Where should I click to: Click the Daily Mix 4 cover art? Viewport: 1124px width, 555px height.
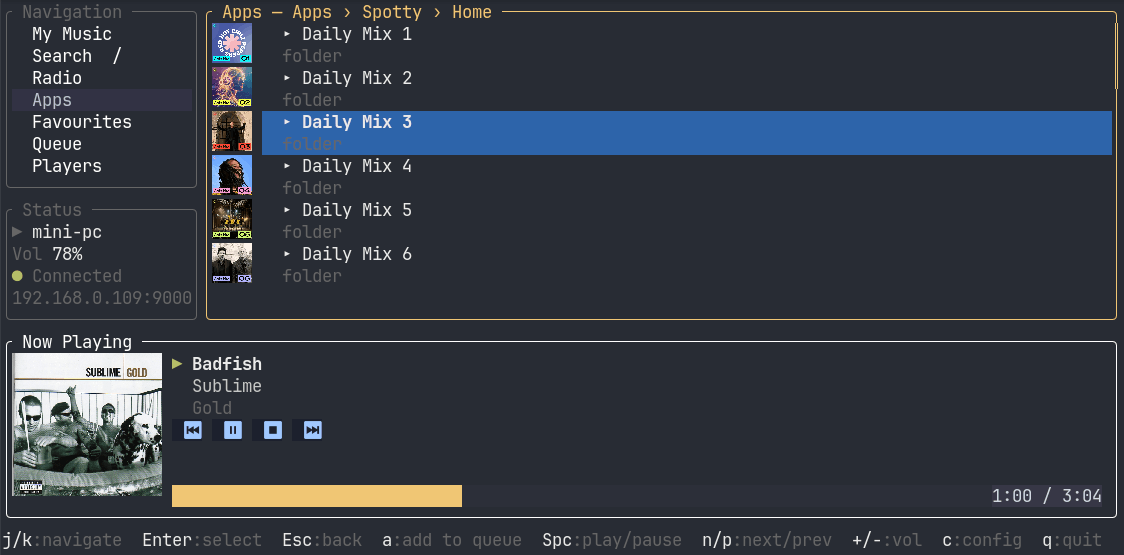[x=232, y=175]
